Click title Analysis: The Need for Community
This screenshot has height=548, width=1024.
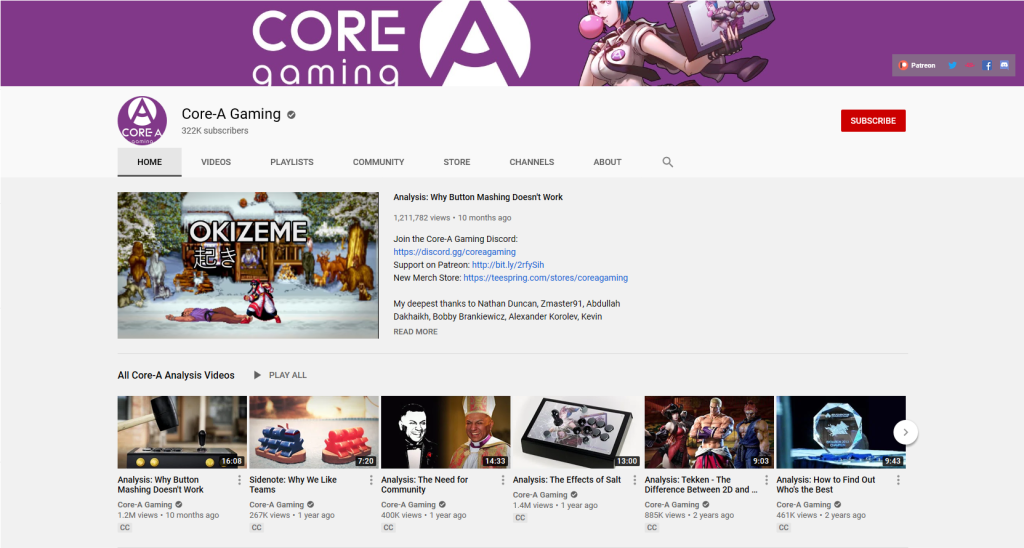(424, 485)
